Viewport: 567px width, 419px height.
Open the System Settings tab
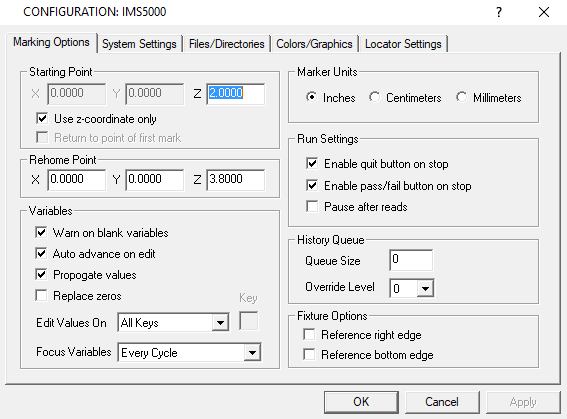pos(139,44)
